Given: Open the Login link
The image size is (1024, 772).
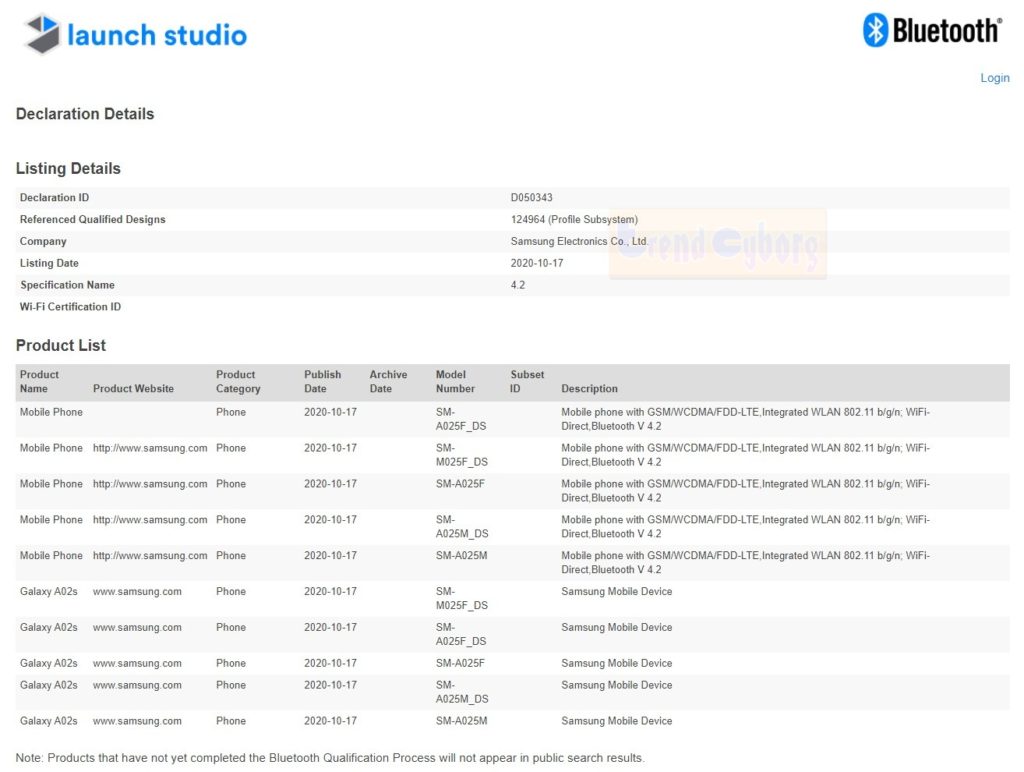Looking at the screenshot, I should 994,78.
